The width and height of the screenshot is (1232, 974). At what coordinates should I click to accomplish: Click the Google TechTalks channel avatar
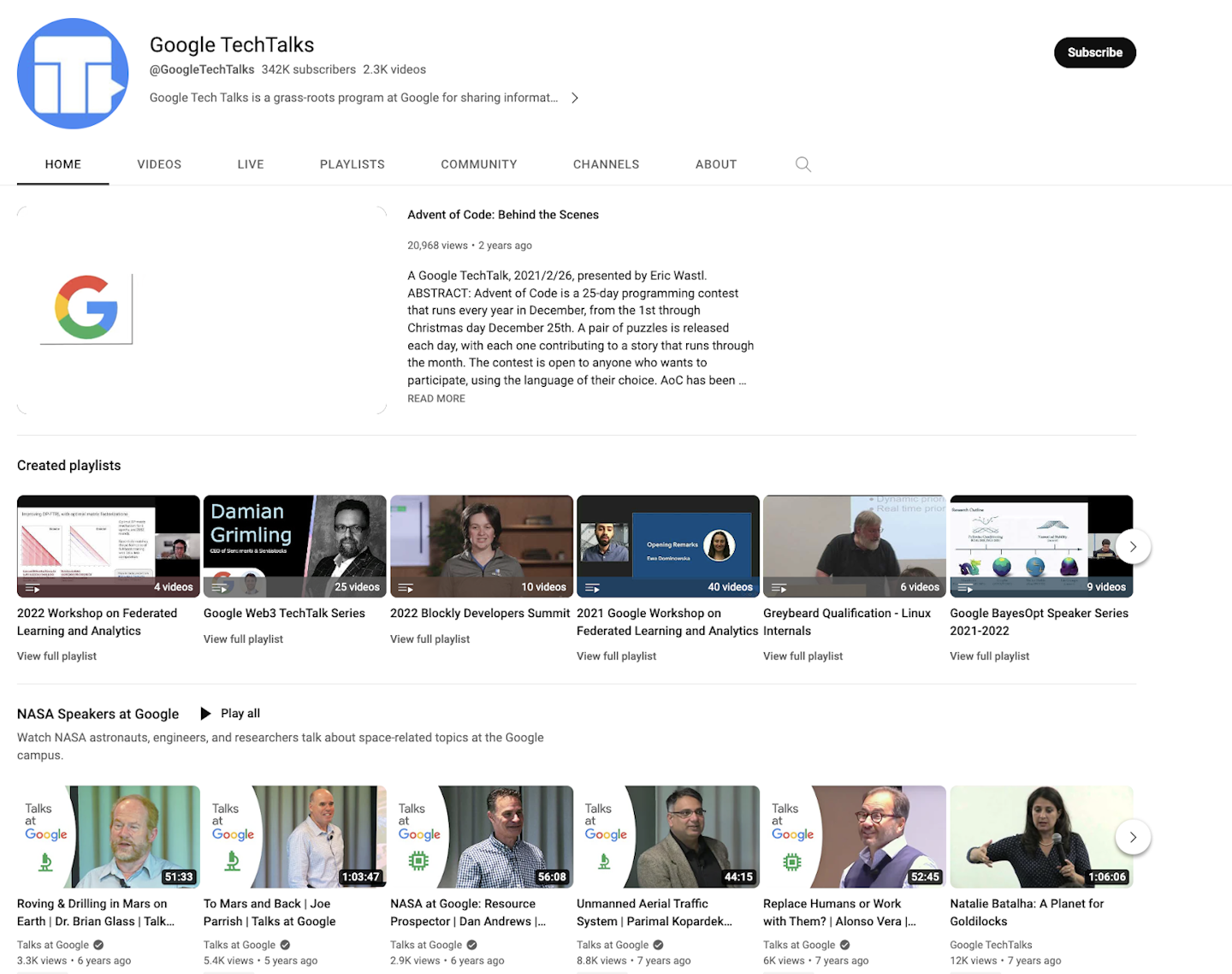(x=73, y=74)
